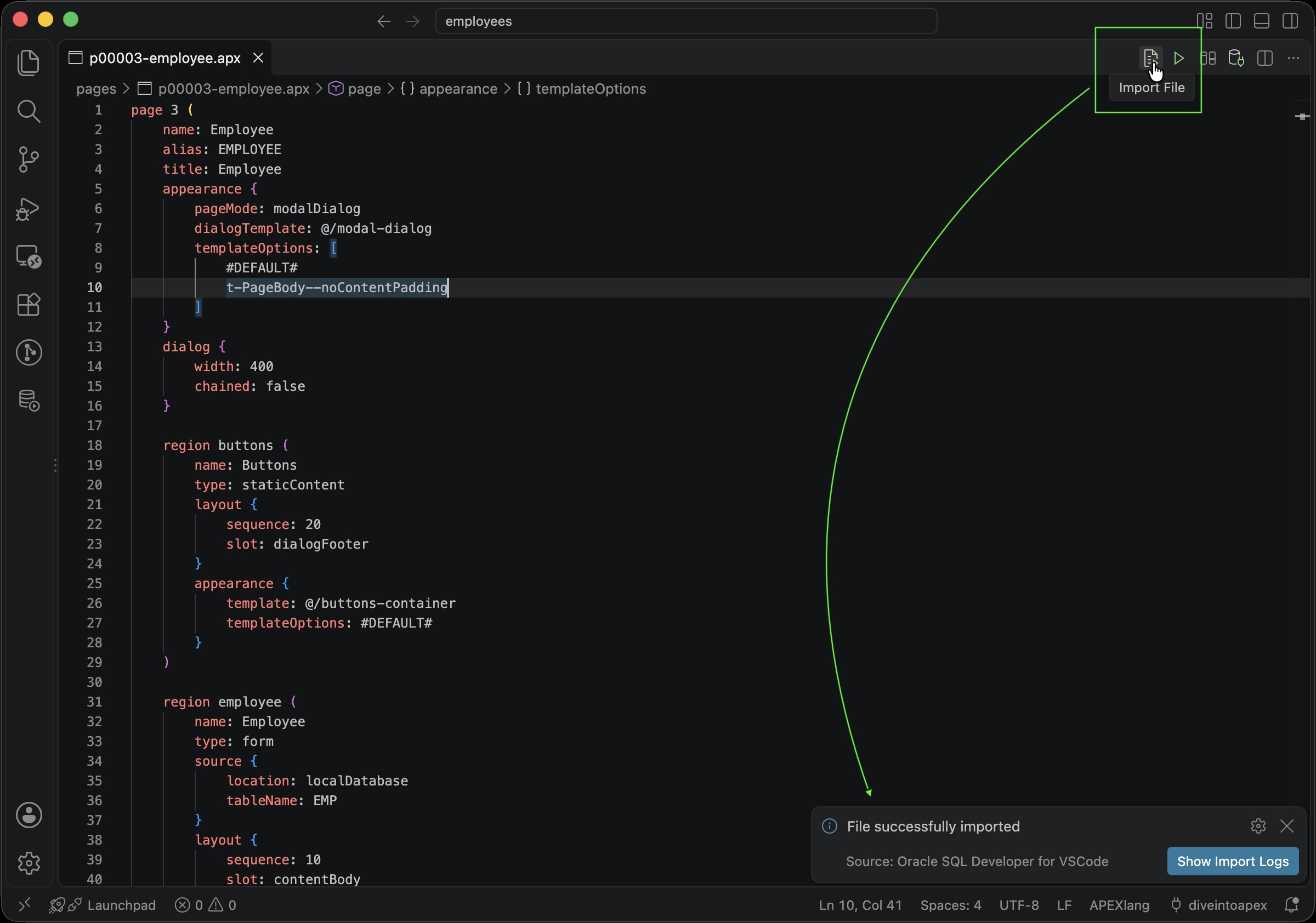Select APEXlang language mode in status bar
Image resolution: width=1316 pixels, height=923 pixels.
pos(1119,905)
